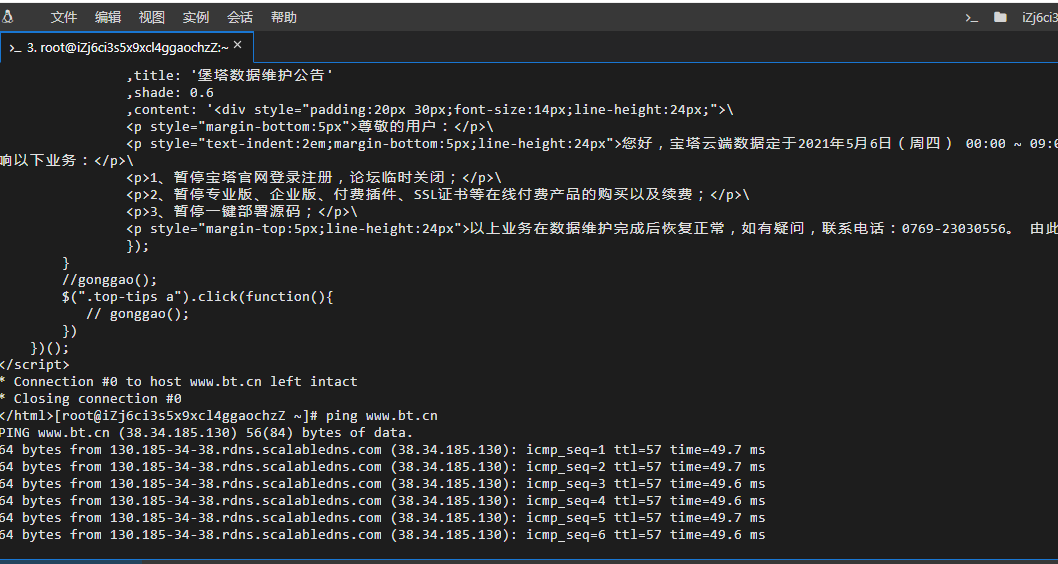This screenshot has width=1058, height=564.
Task: Click the '//gonggao();' comment line
Action: point(109,279)
